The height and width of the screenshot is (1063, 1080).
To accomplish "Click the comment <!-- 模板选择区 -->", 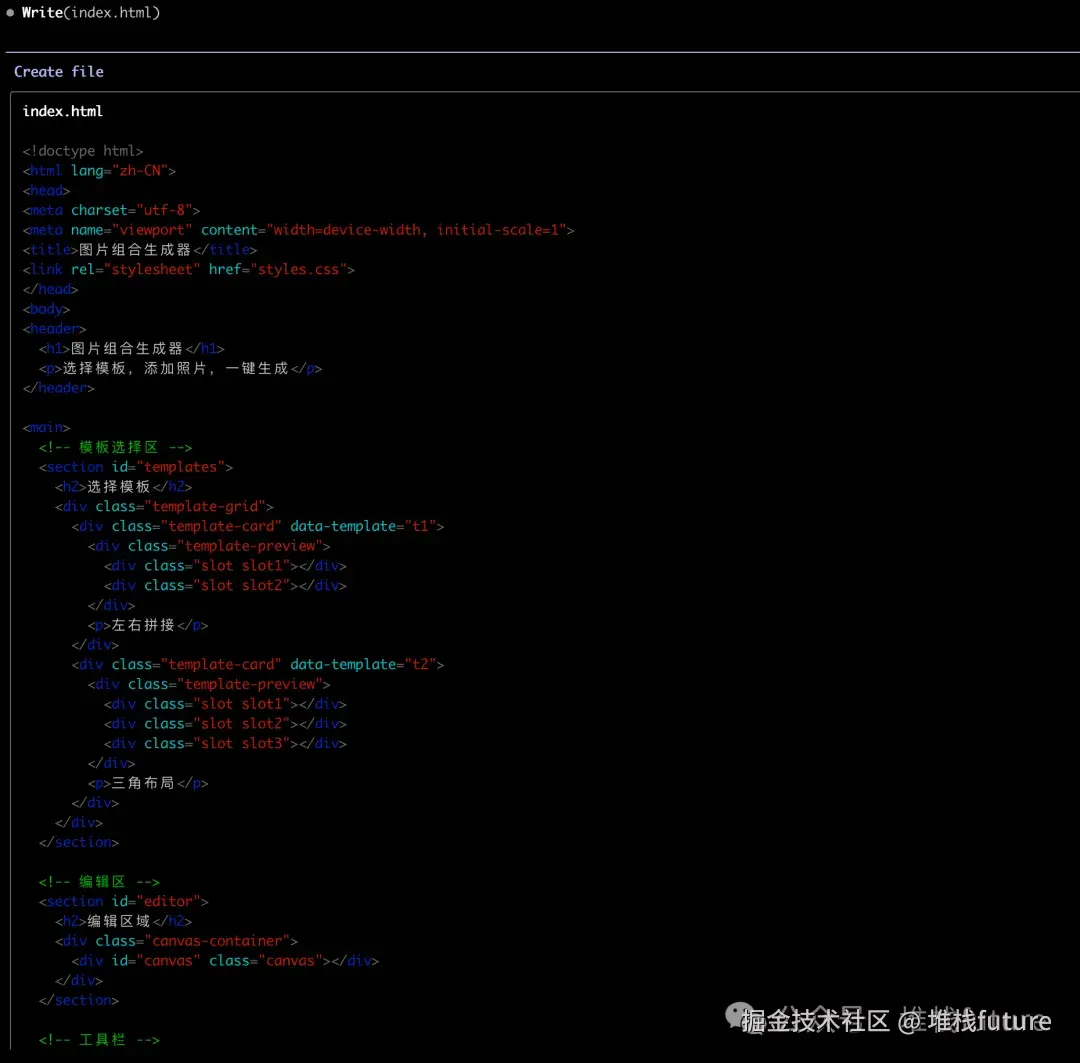I will (115, 447).
